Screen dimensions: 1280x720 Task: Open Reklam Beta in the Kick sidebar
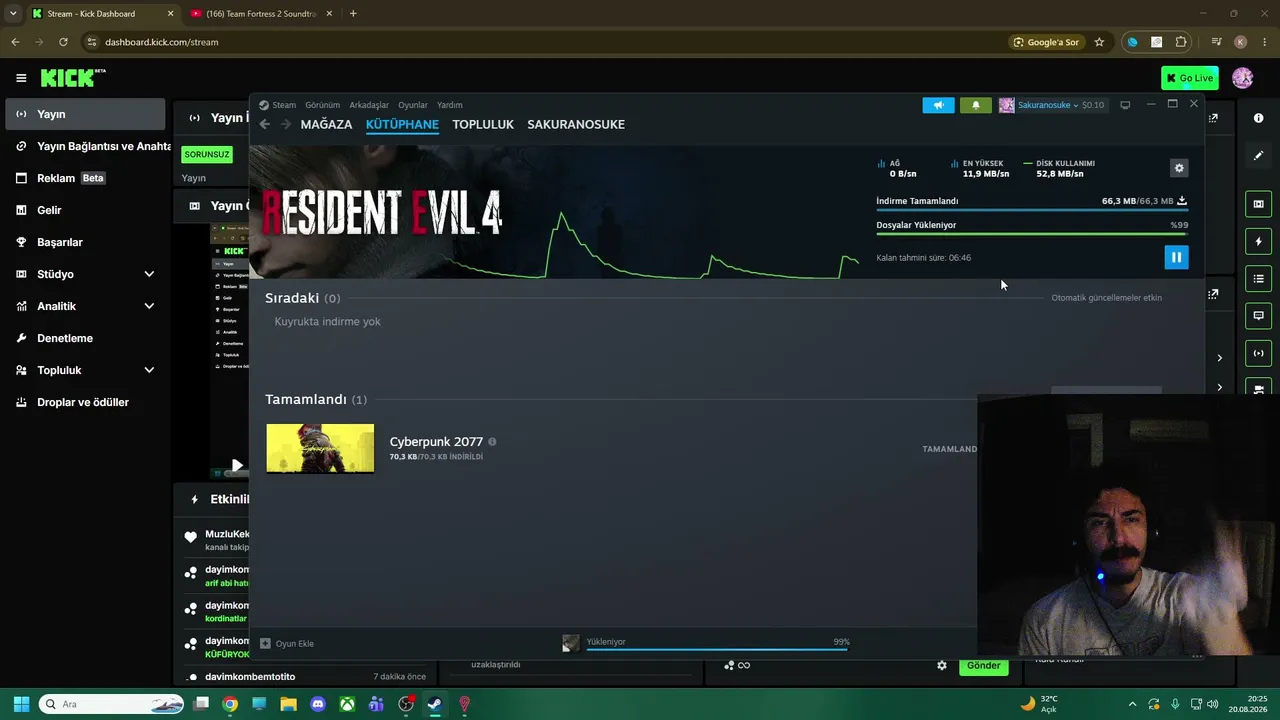point(85,178)
